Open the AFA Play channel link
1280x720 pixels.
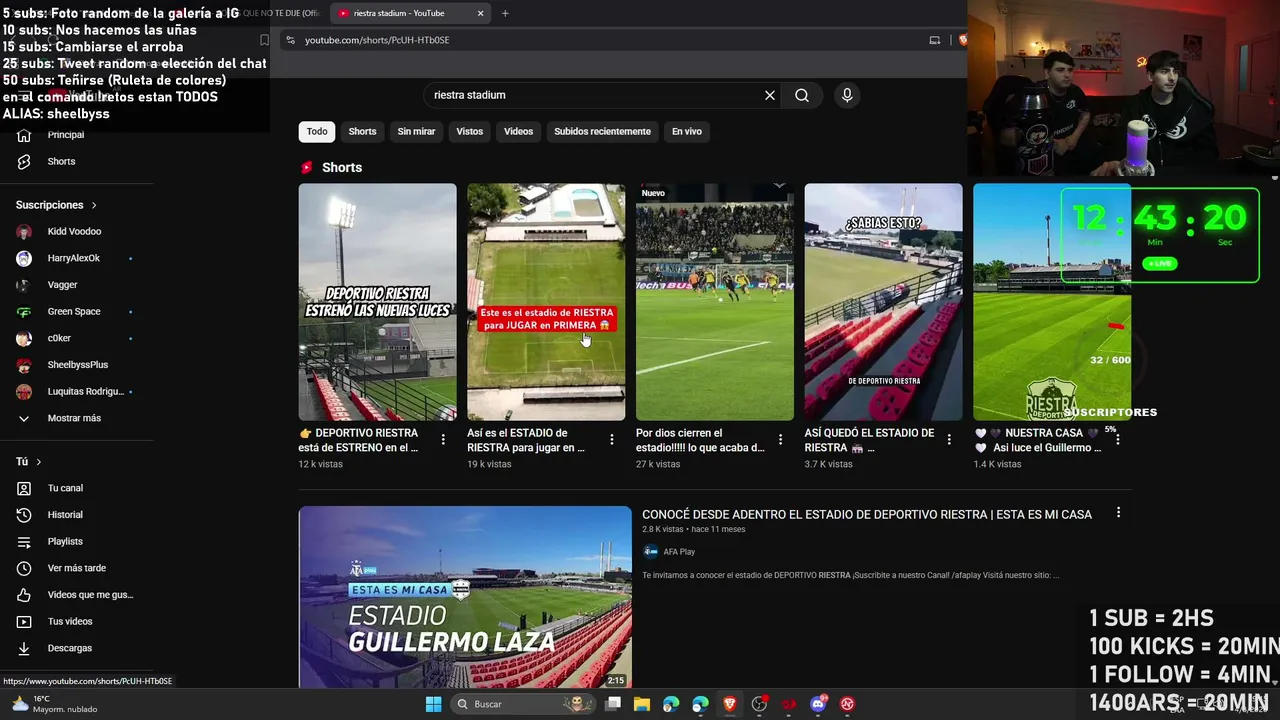(x=679, y=552)
